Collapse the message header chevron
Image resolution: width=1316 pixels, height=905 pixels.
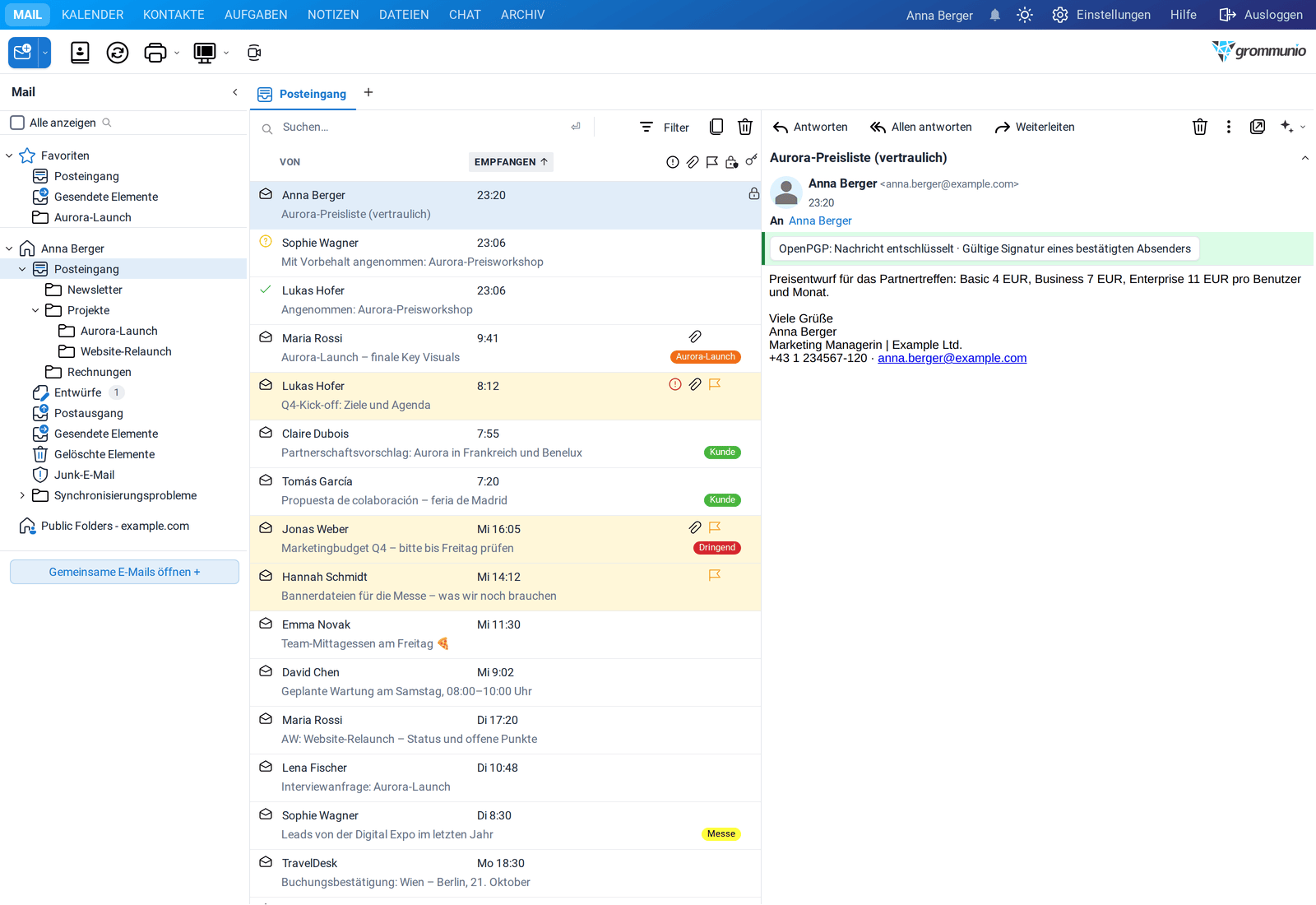click(x=1305, y=158)
